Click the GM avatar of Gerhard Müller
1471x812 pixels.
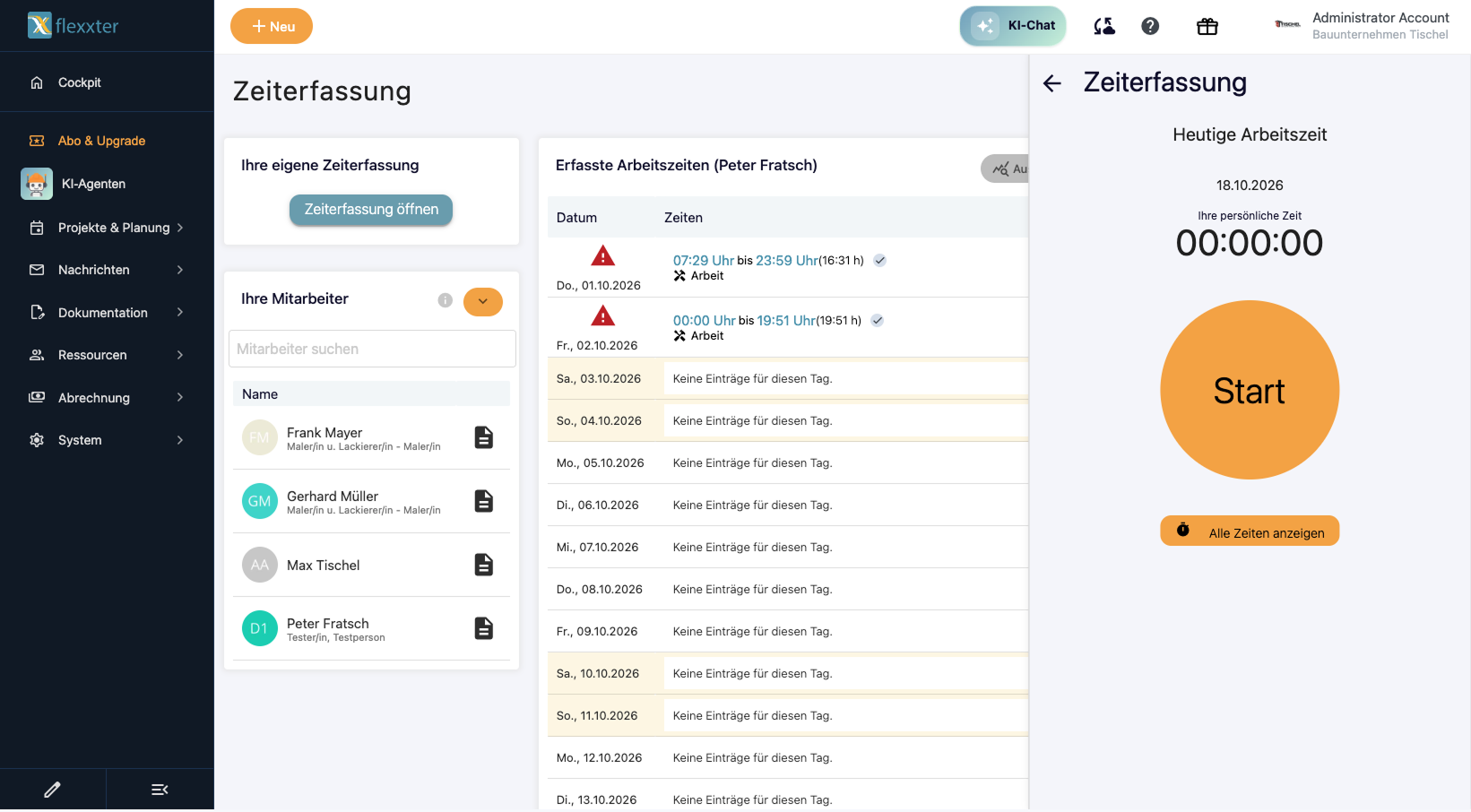tap(260, 501)
